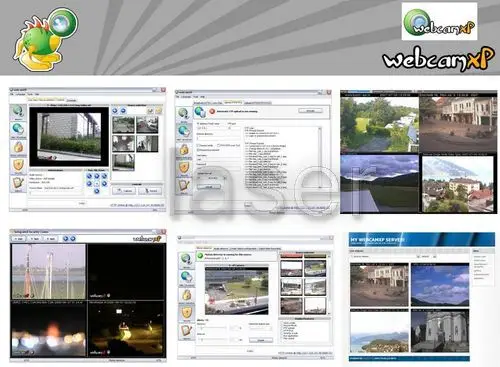
Task: Click button beside interval slider in motion detector
Action: click(x=261, y=340)
